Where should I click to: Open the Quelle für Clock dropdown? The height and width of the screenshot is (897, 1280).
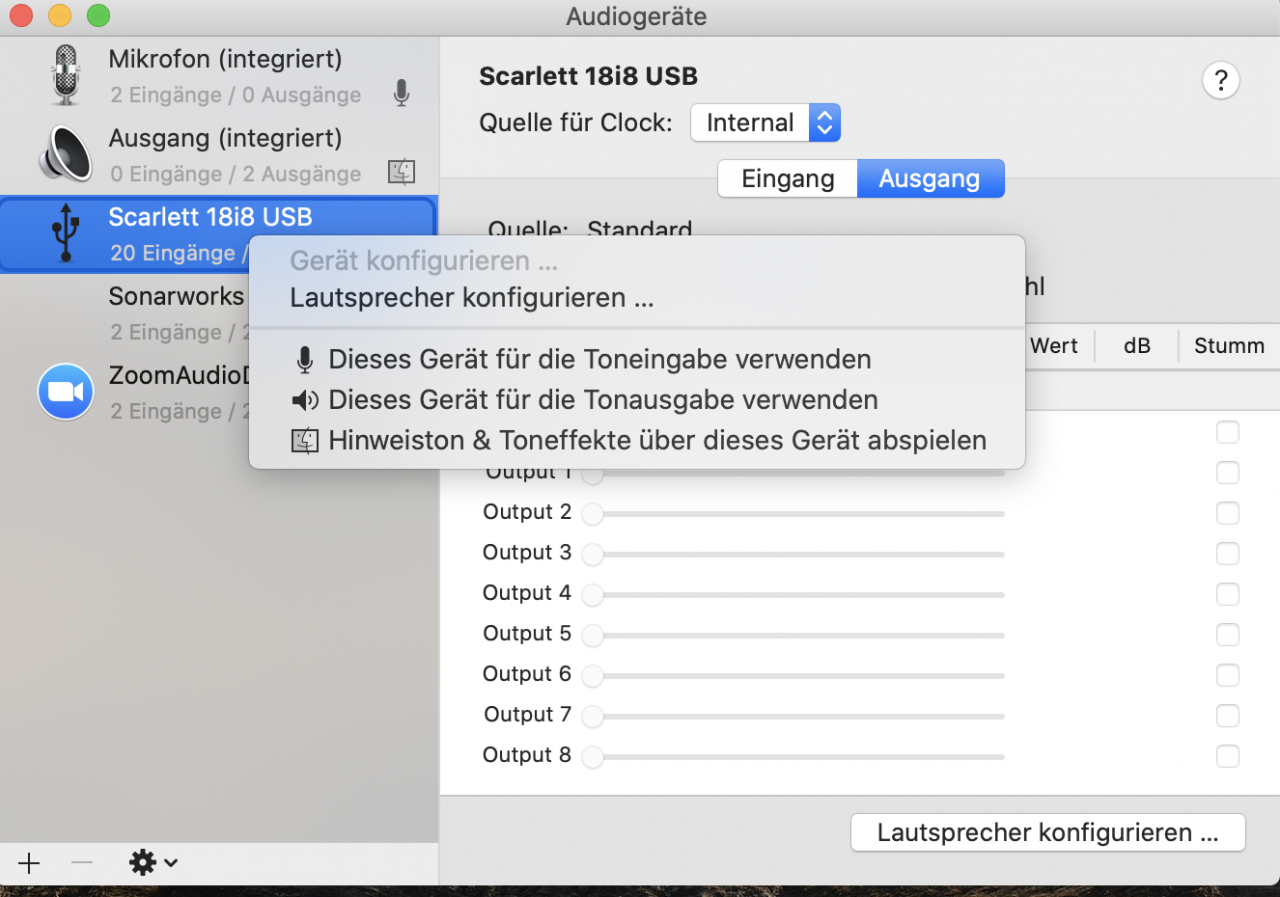pos(765,123)
